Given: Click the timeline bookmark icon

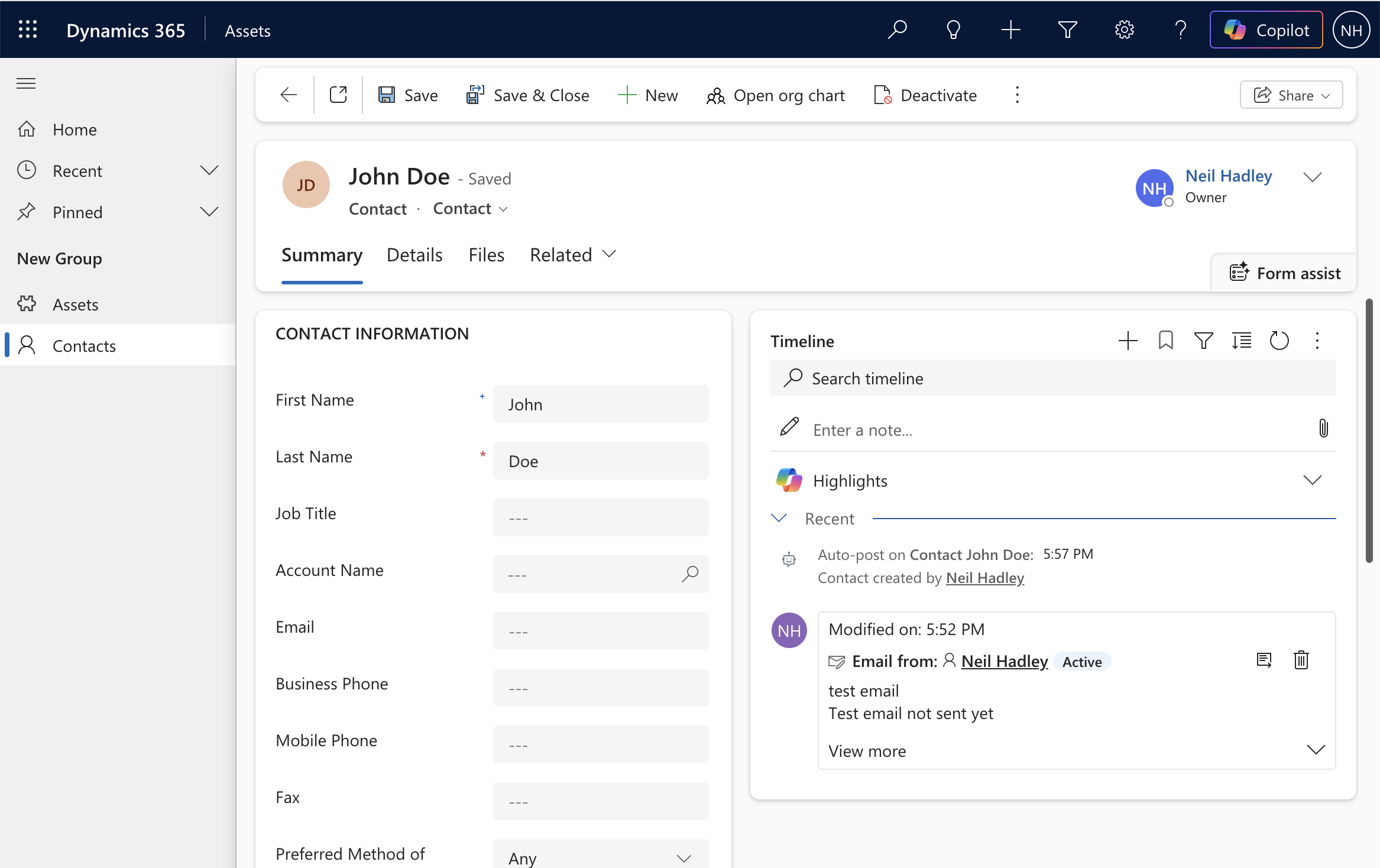Looking at the screenshot, I should pyautogui.click(x=1165, y=341).
